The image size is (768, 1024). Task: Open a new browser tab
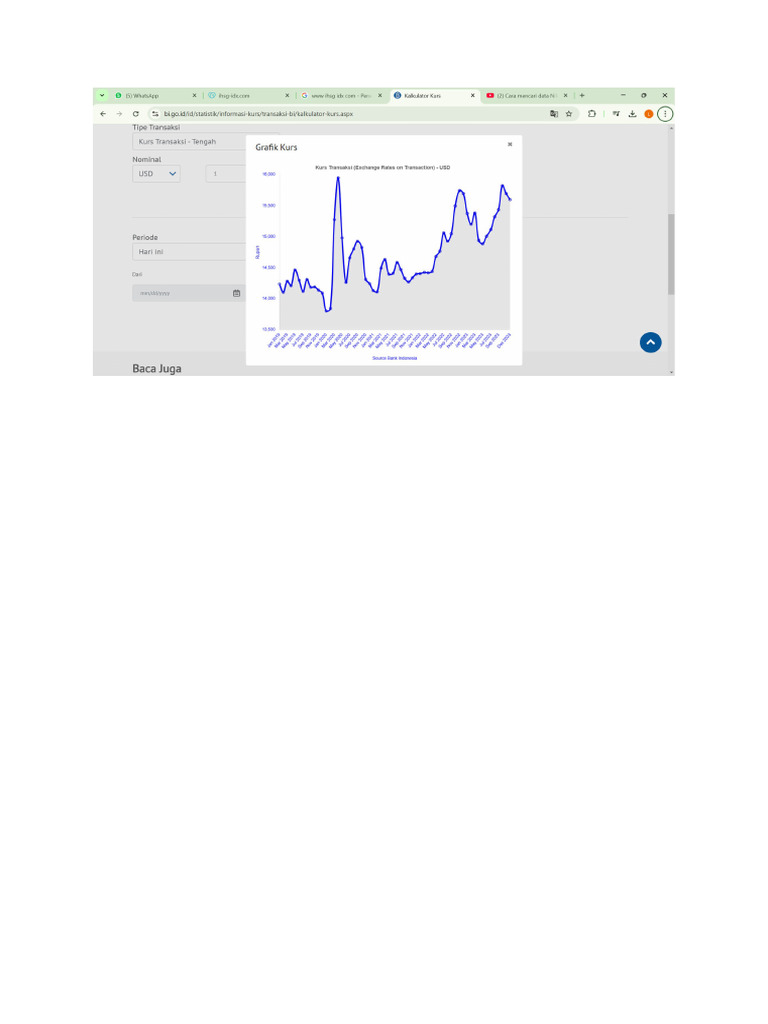tap(582, 96)
